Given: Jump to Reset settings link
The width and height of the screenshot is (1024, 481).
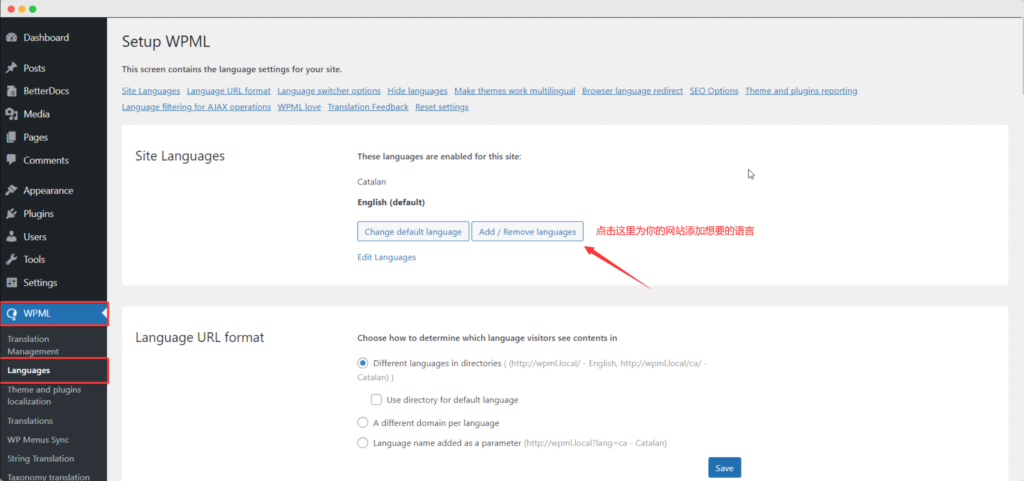Looking at the screenshot, I should 441,107.
